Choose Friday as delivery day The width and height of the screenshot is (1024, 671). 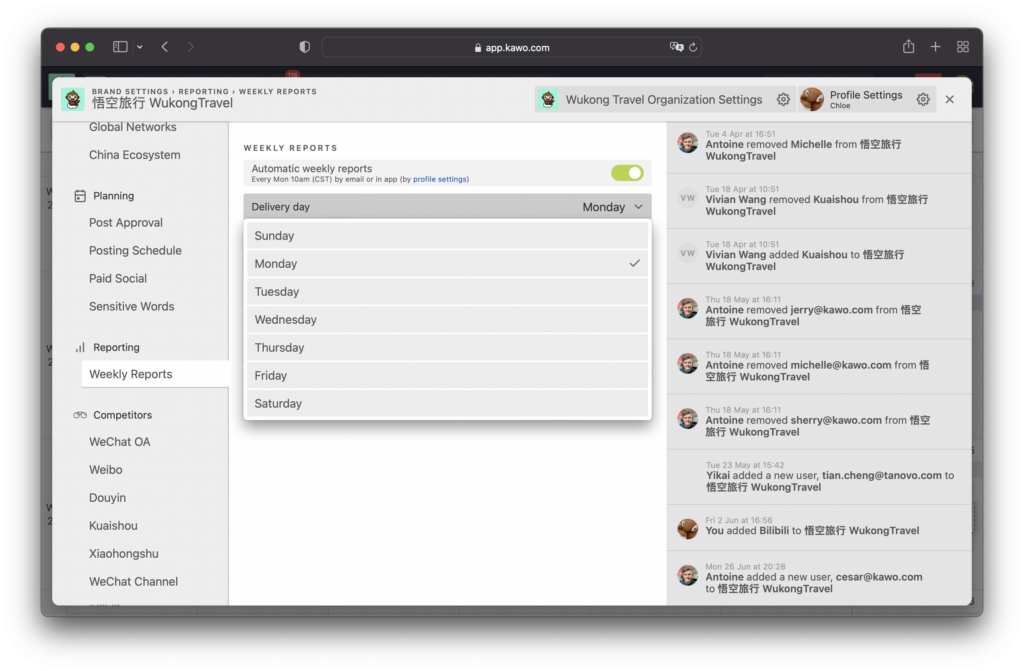pyautogui.click(x=447, y=376)
